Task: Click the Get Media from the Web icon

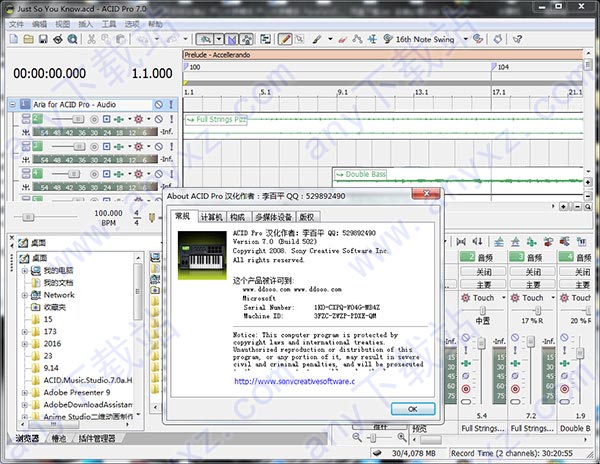Action: pyautogui.click(x=72, y=39)
